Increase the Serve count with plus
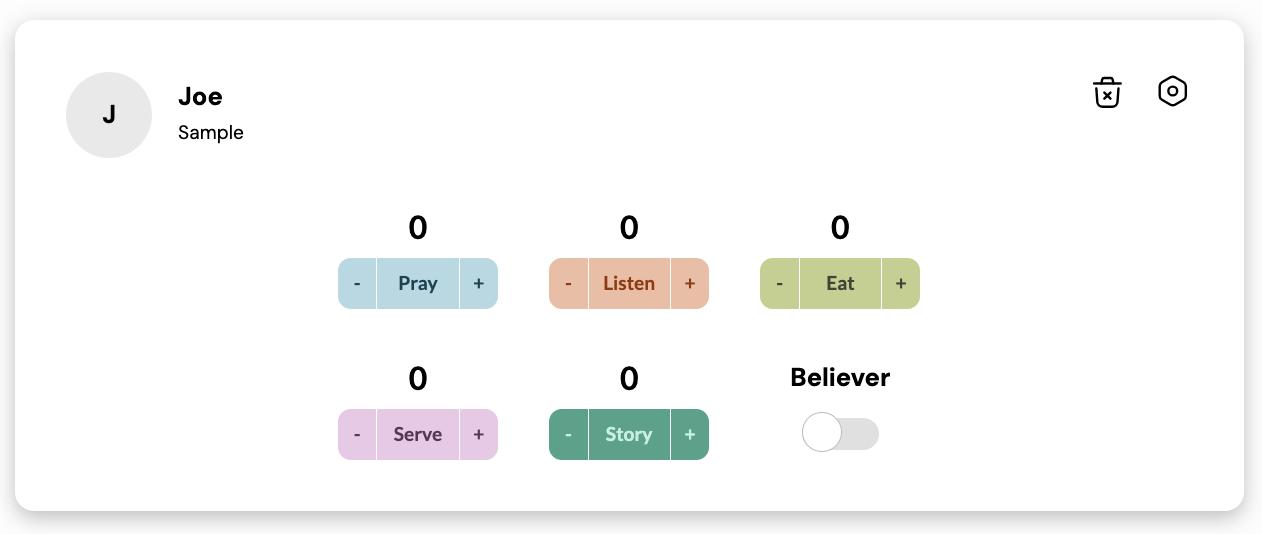 tap(479, 434)
